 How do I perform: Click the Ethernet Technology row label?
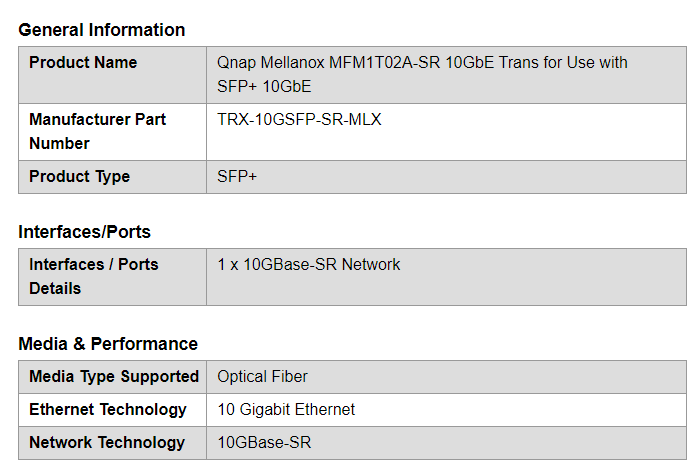[x=108, y=410]
